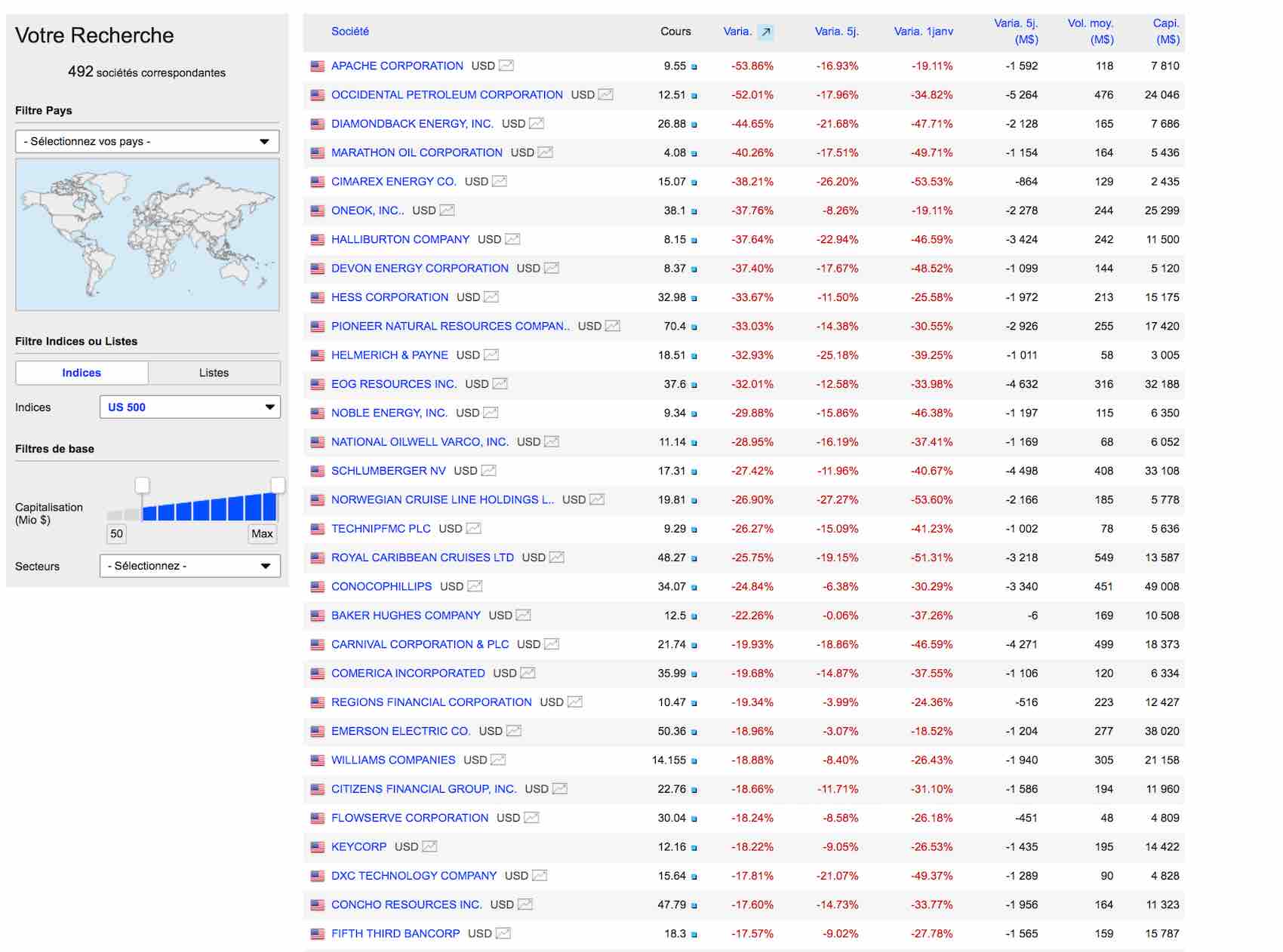Click the blue capitalisation histogram bar range

tap(210, 506)
